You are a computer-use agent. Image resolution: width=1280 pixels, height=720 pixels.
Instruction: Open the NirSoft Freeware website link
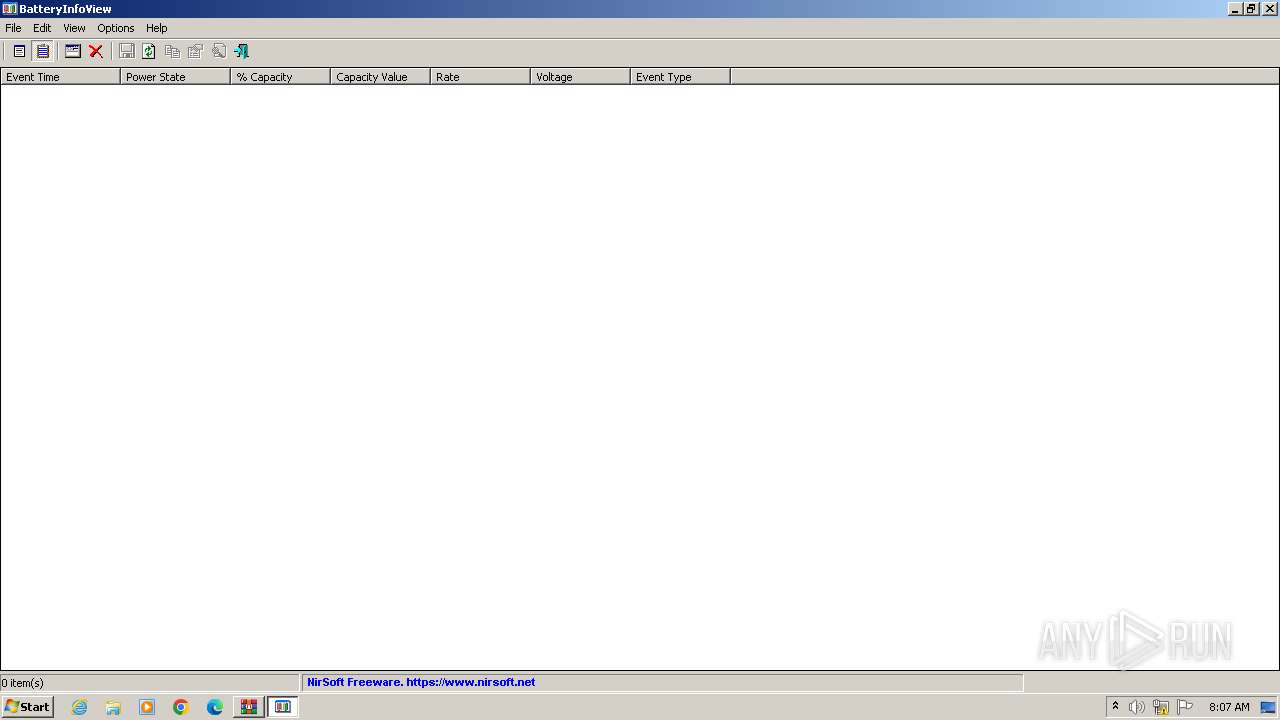(421, 682)
